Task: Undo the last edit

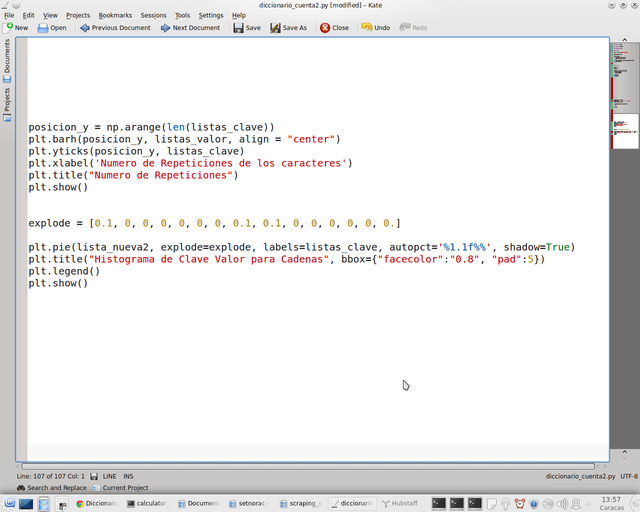Action: (x=376, y=28)
